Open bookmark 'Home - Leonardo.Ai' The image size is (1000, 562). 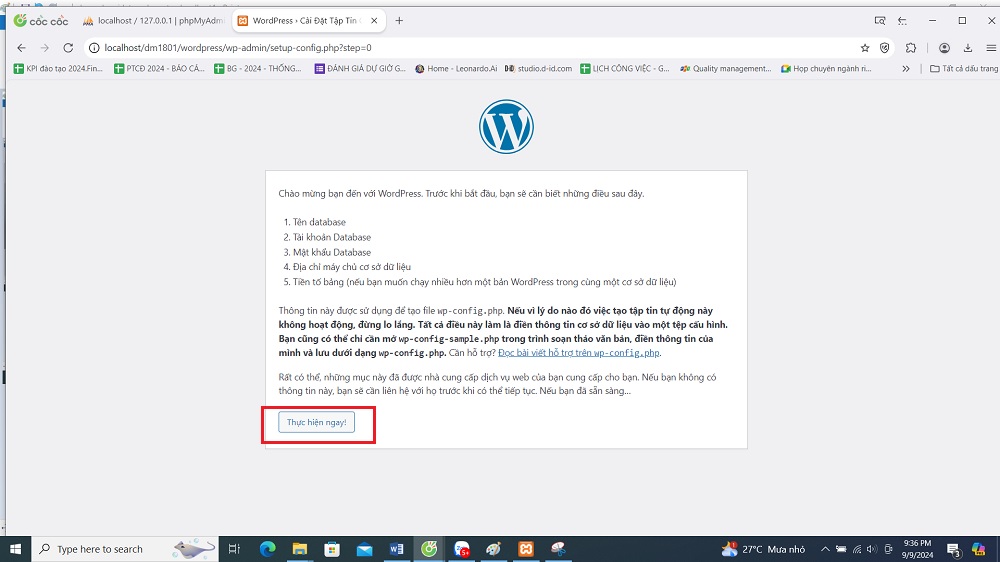(x=456, y=68)
